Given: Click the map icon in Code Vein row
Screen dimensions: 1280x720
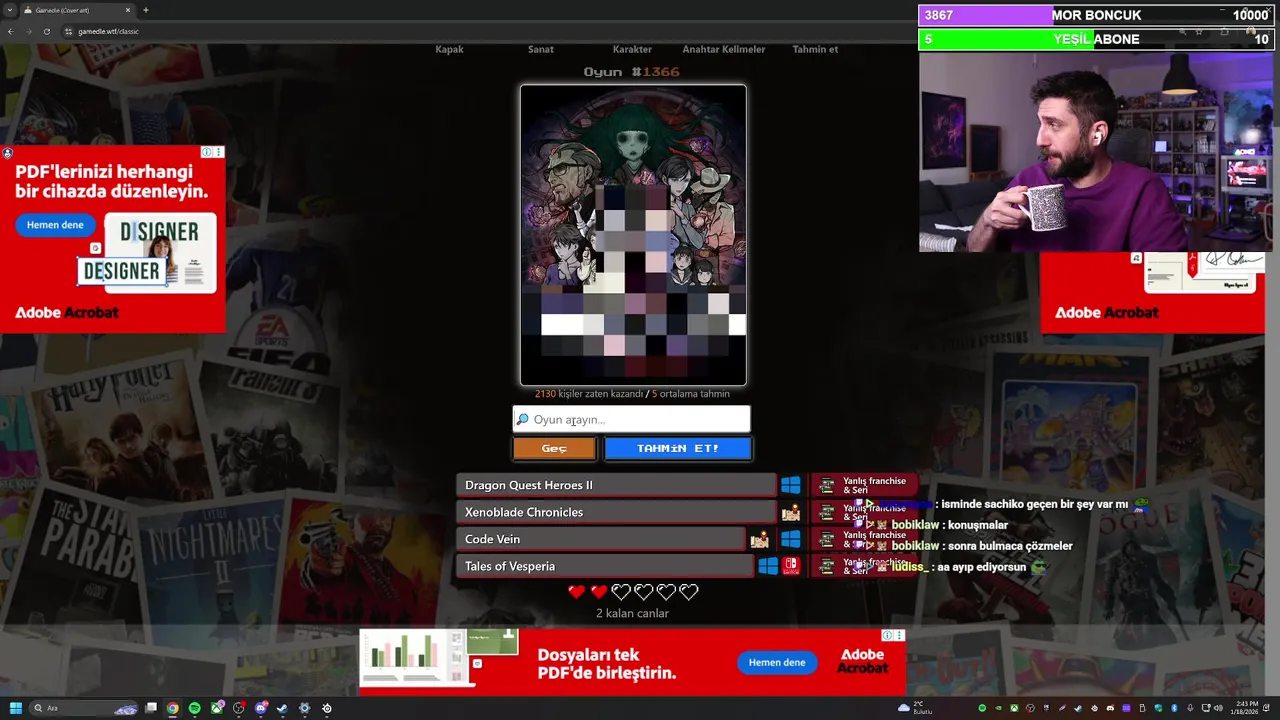Looking at the screenshot, I should pyautogui.click(x=760, y=539).
